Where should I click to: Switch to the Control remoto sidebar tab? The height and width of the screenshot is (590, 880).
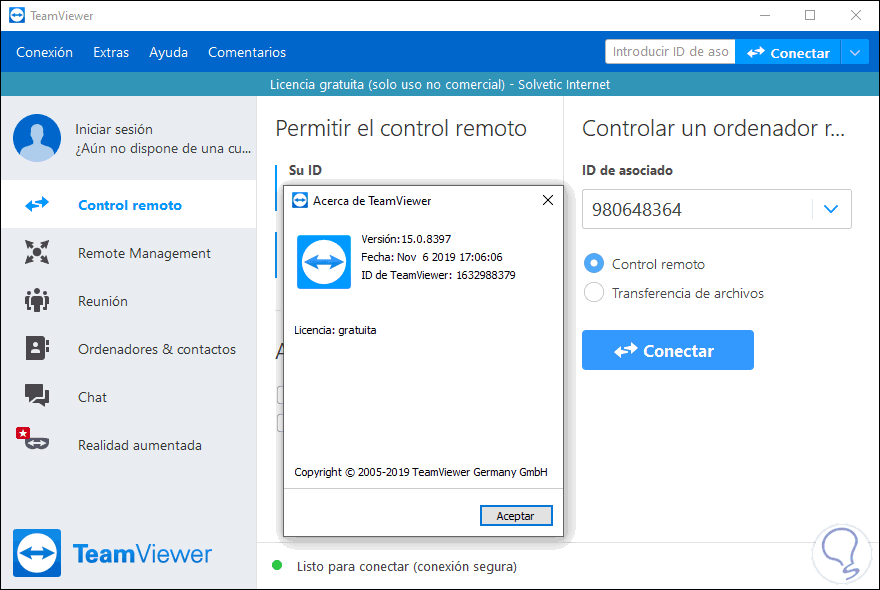coord(129,204)
